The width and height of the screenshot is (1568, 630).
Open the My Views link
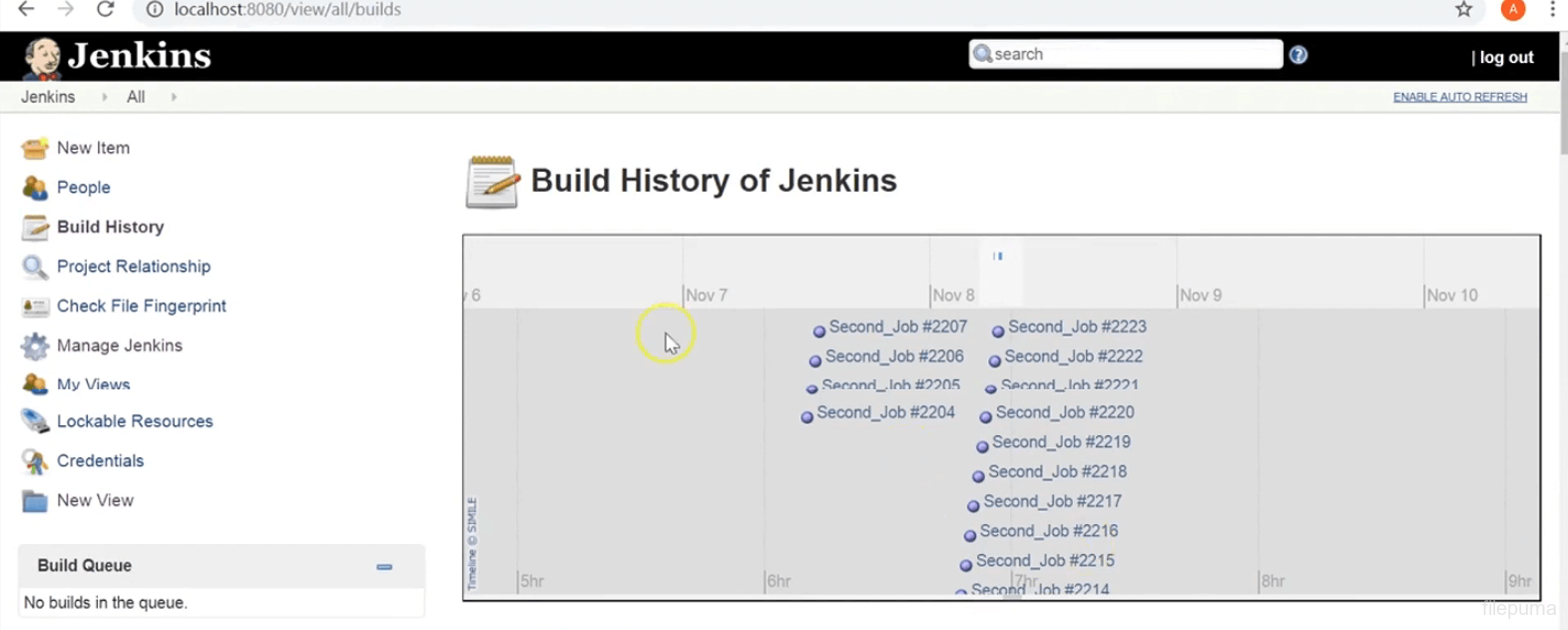pyautogui.click(x=93, y=384)
